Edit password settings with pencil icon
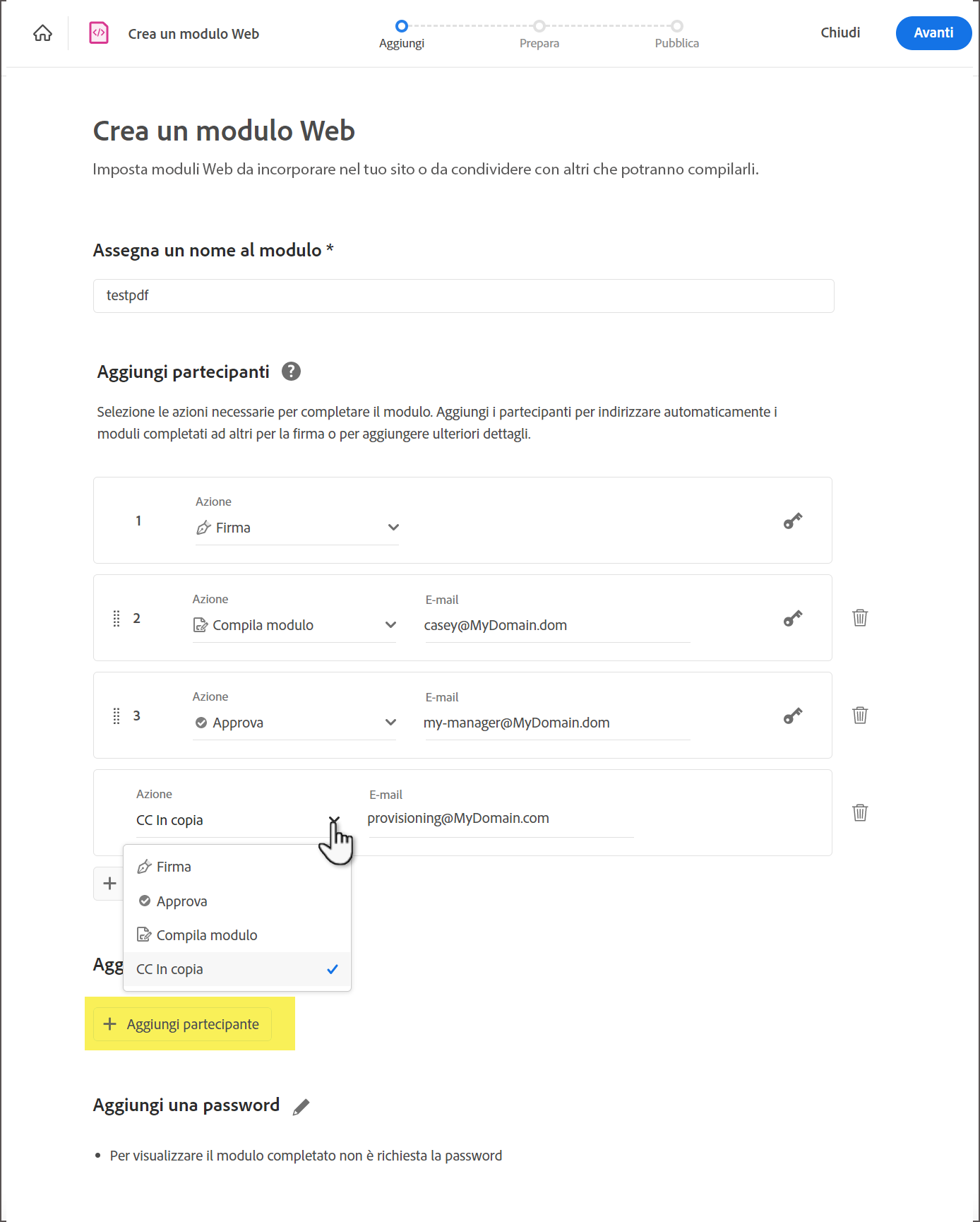Image resolution: width=980 pixels, height=1222 pixels. tap(301, 1107)
